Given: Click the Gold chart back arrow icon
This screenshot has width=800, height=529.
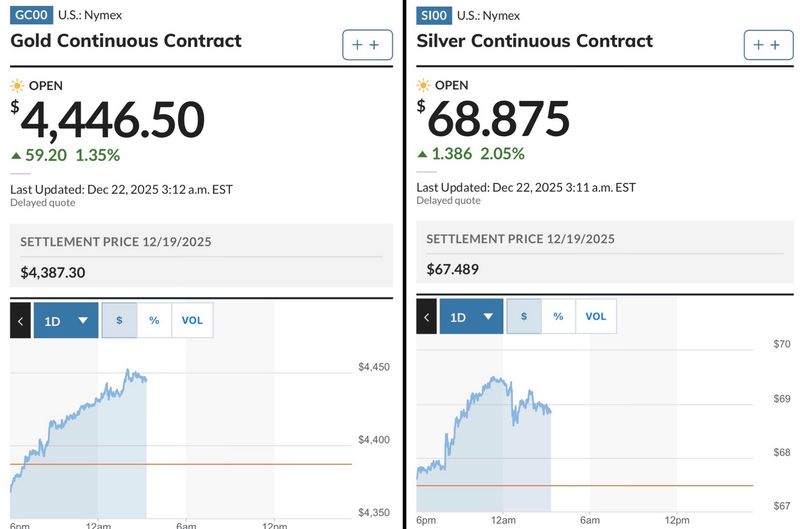Looking at the screenshot, I should coord(21,320).
